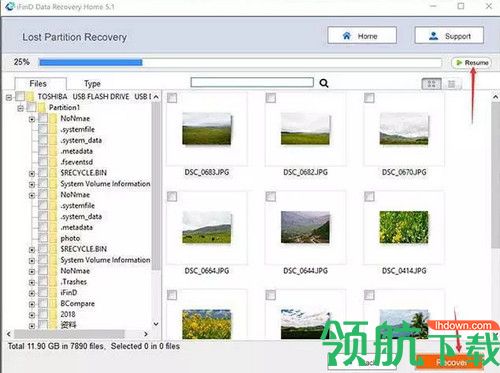Open the Support page button
This screenshot has width=500, height=373.
(449, 36)
